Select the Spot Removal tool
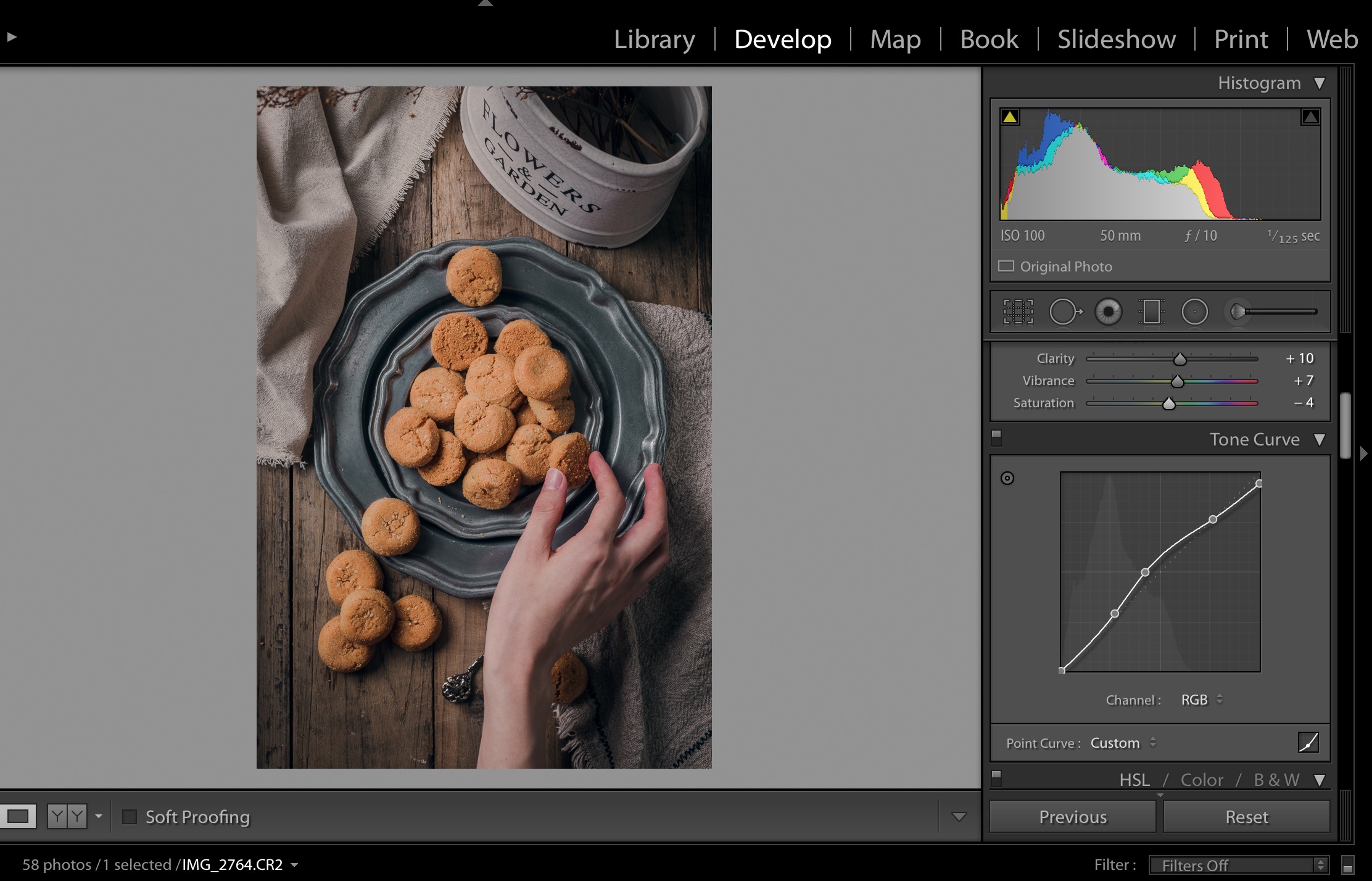 1065,312
